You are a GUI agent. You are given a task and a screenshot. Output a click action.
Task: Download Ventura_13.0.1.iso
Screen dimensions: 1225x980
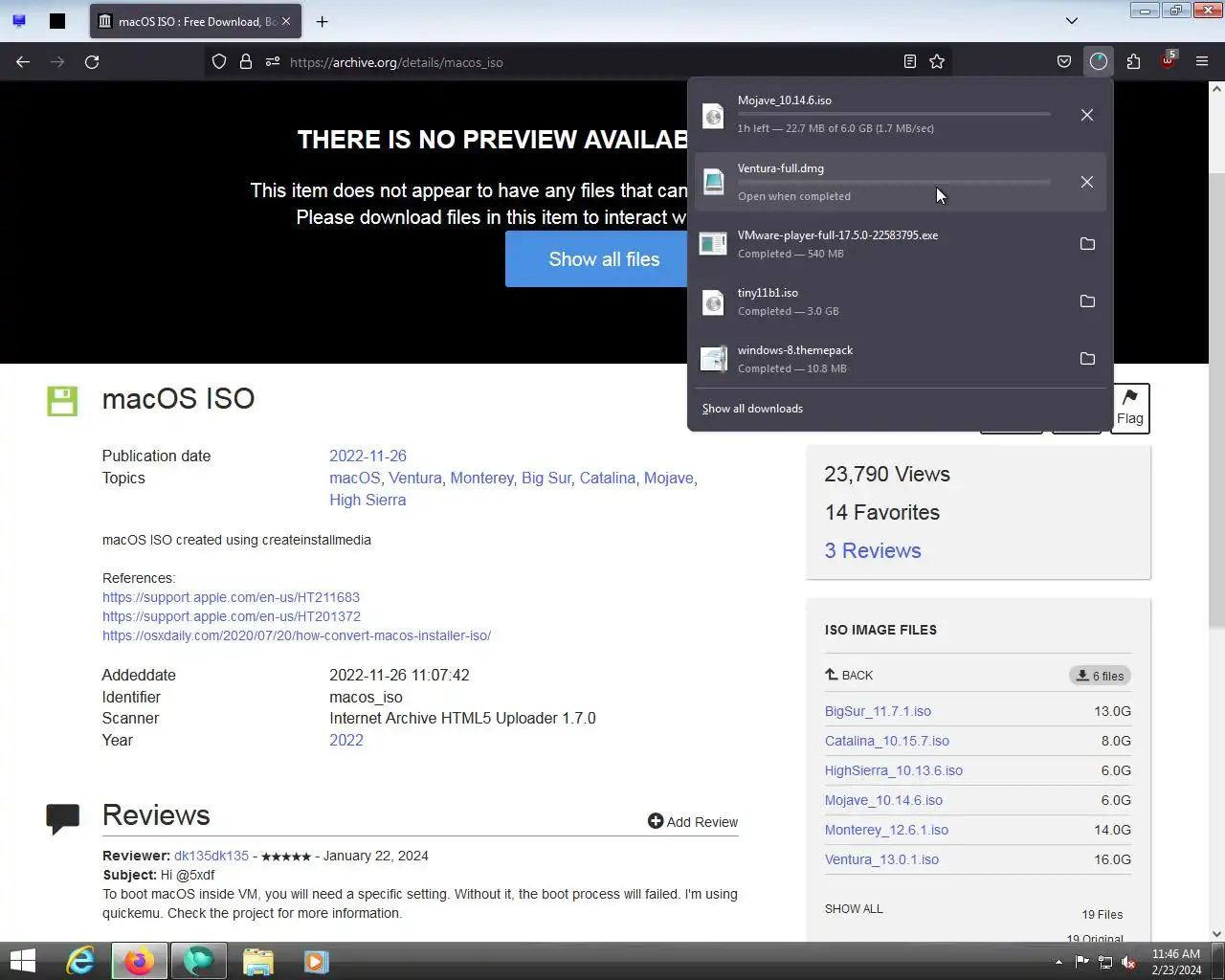tap(881, 859)
